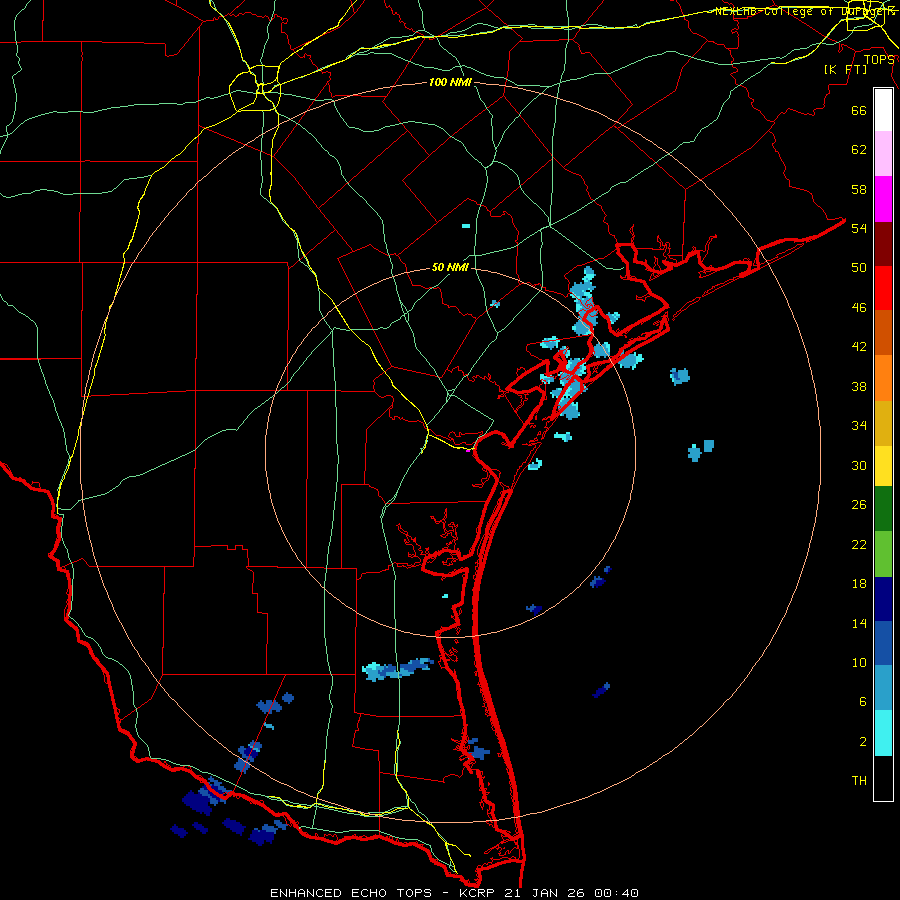Click the '46' legend value

point(859,308)
